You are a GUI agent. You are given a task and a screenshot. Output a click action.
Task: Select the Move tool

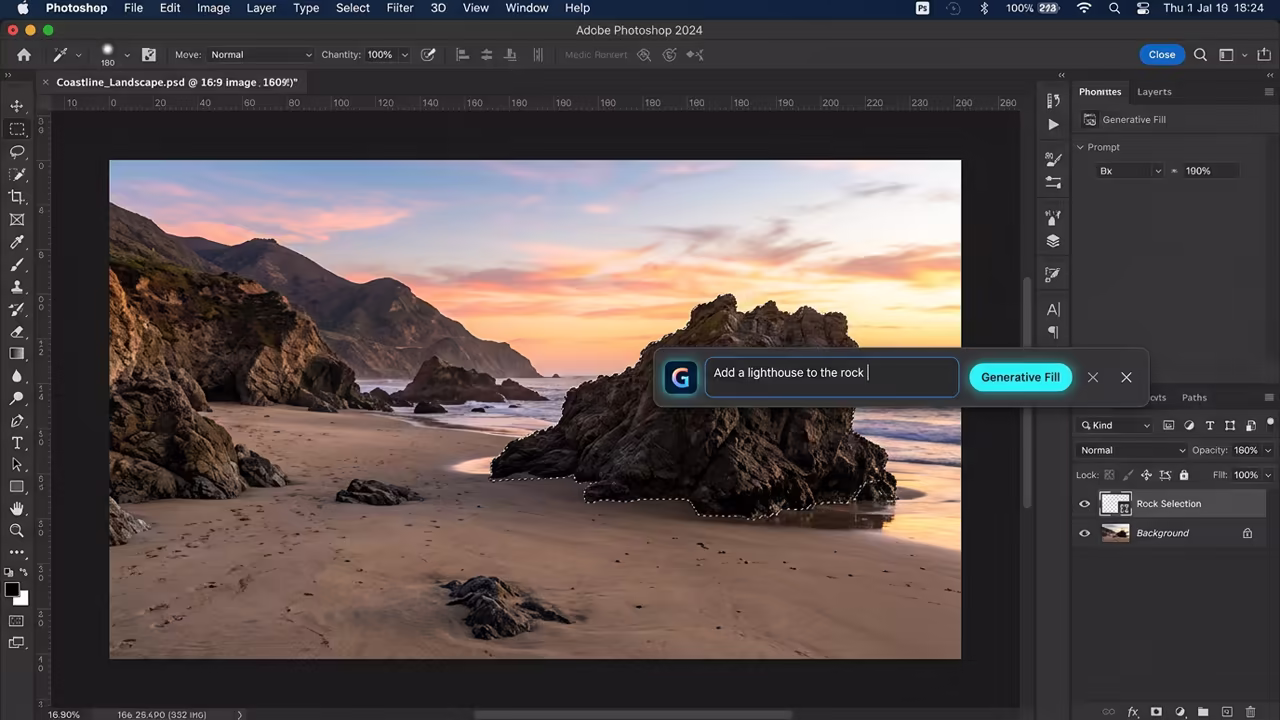click(17, 106)
